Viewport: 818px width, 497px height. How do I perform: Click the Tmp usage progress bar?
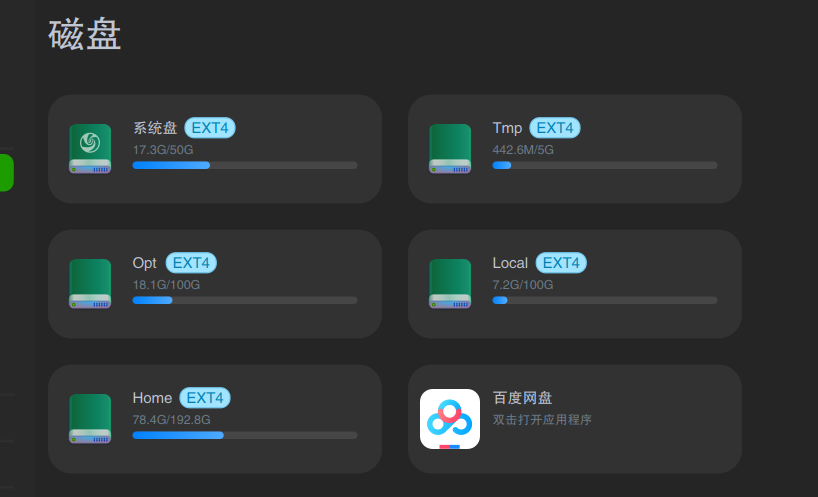[605, 165]
